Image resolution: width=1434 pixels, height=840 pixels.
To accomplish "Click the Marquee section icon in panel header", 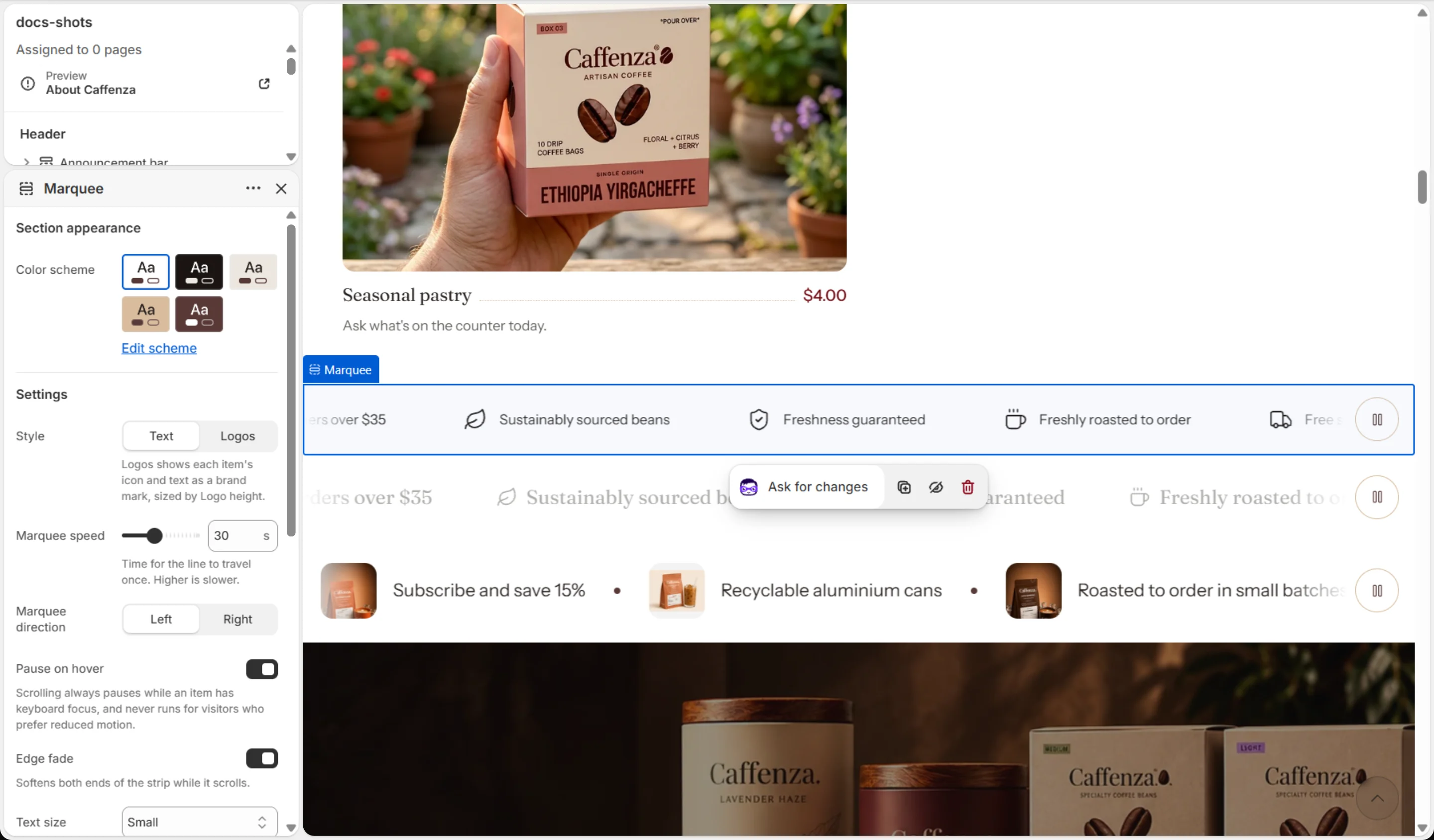I will coord(26,188).
